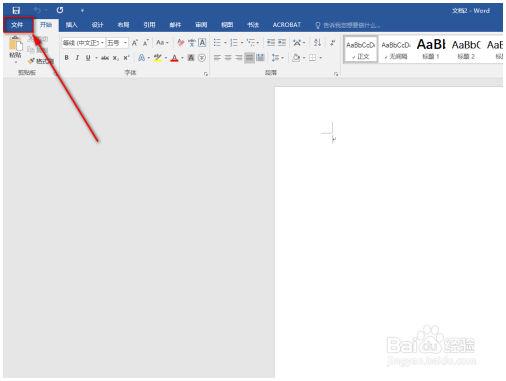Apply the 无间隔 style
Screen dimensions: 506x381
(396, 49)
